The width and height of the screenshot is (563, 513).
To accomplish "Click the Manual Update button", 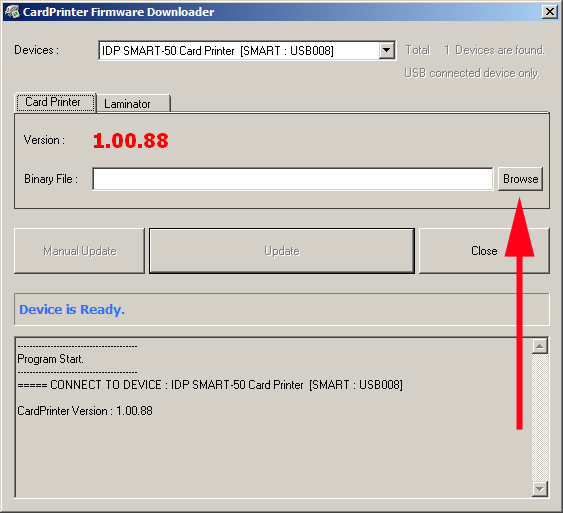I will [x=79, y=251].
